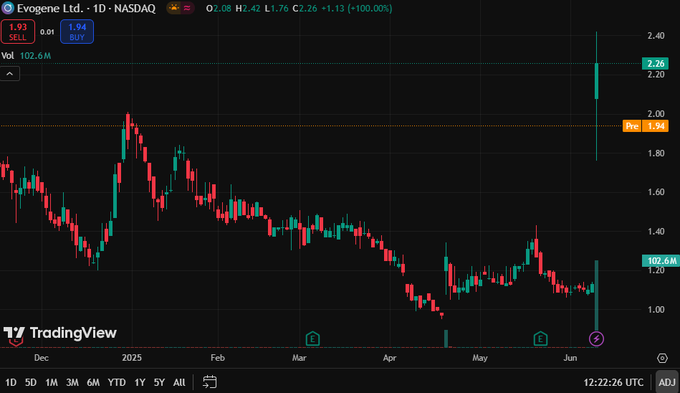Click the pink data status wave icon

[187, 8]
